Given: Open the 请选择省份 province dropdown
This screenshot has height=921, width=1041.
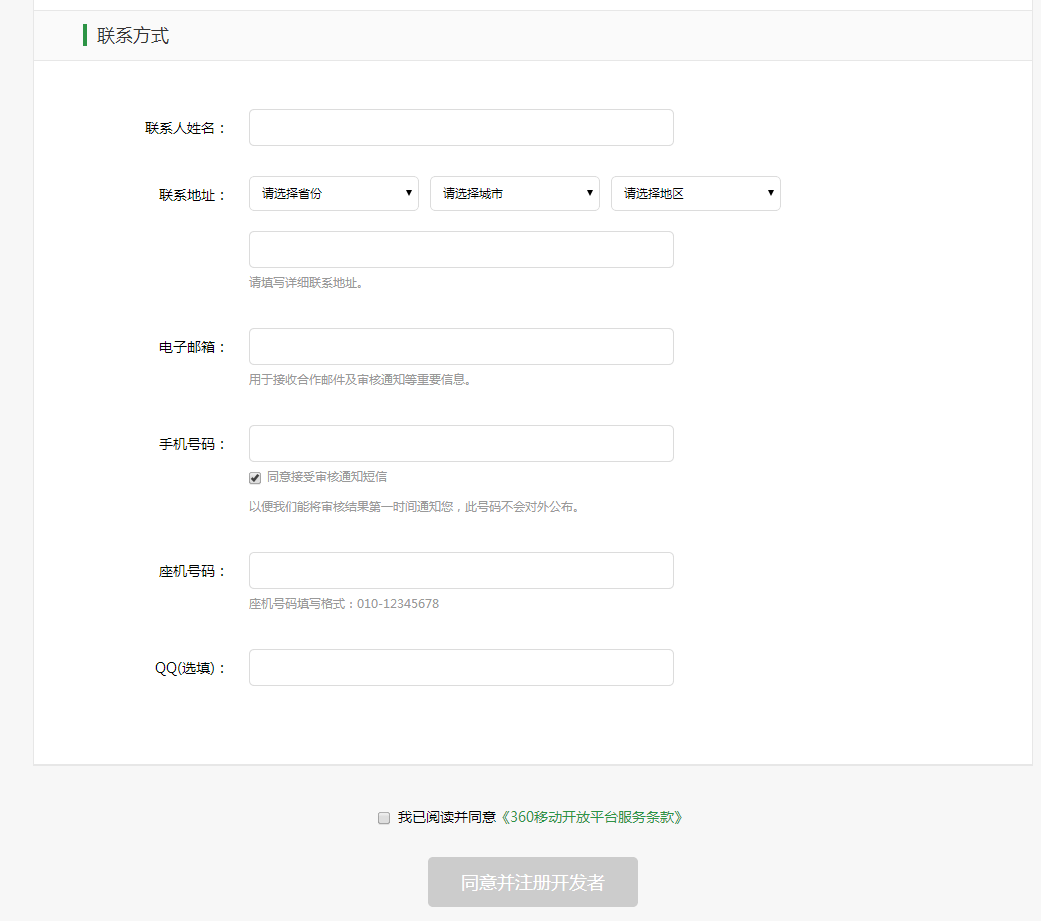Looking at the screenshot, I should [333, 193].
